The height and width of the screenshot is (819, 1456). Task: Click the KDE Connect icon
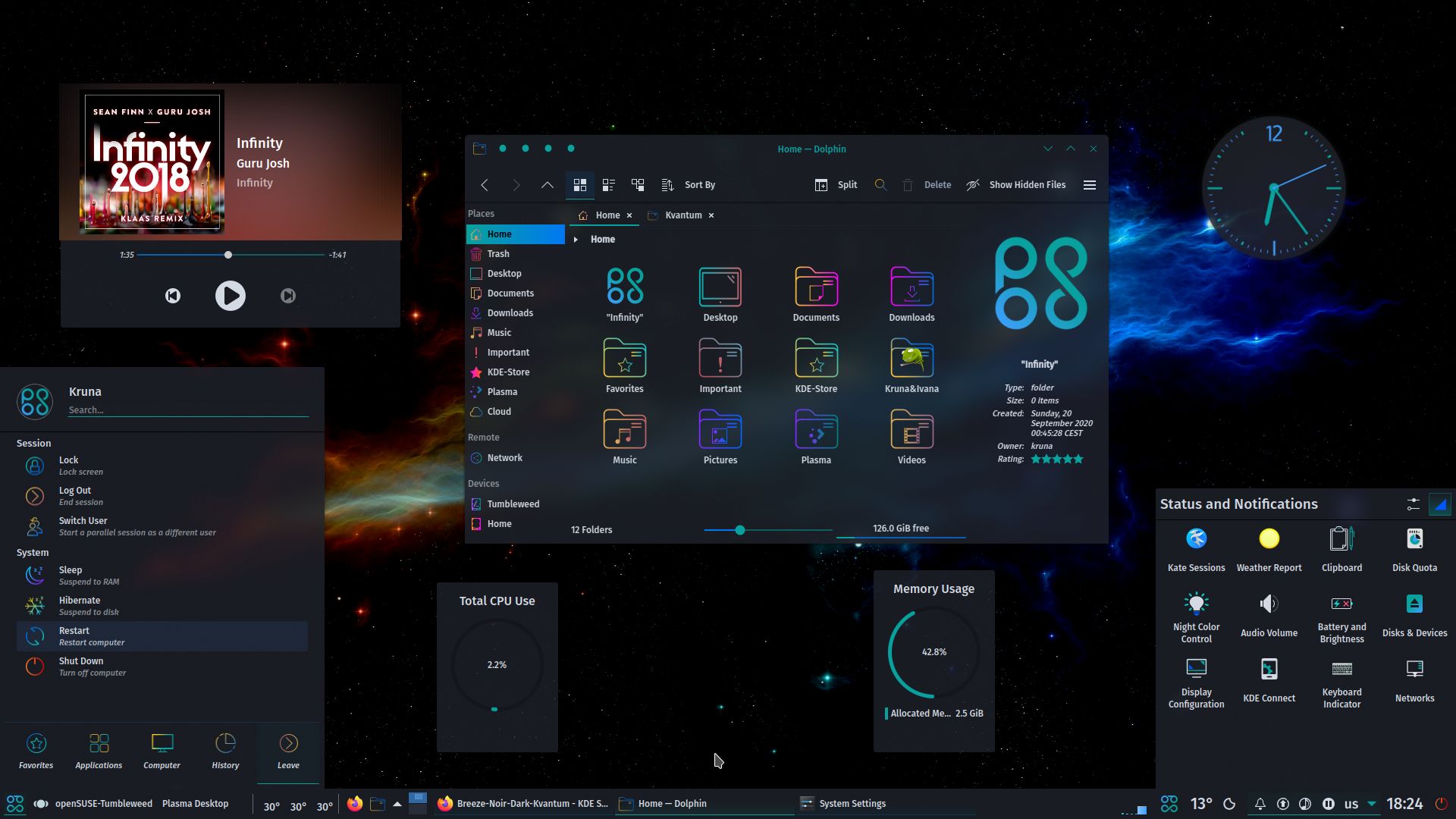pos(1268,669)
